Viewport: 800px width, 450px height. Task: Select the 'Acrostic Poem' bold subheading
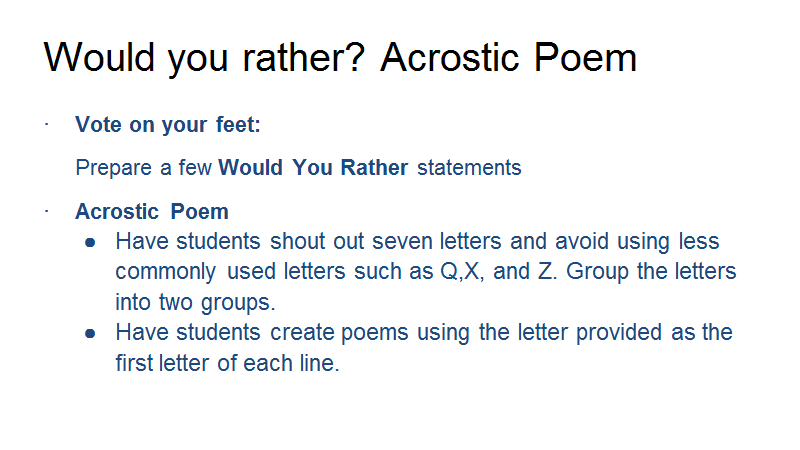pos(152,212)
